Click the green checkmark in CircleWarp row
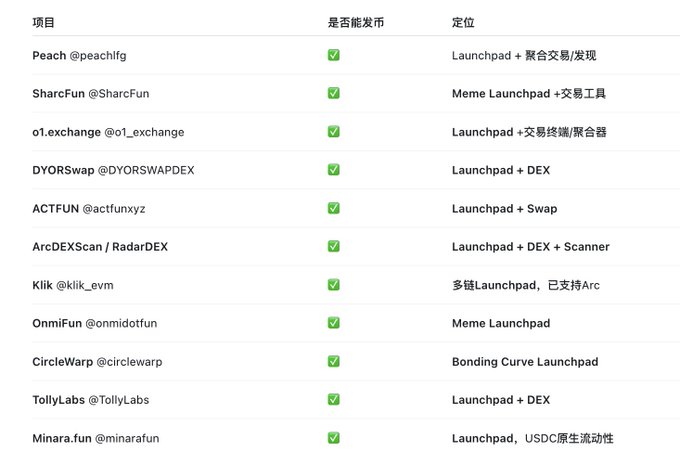Screen dimensions: 680x465 click(x=333, y=361)
